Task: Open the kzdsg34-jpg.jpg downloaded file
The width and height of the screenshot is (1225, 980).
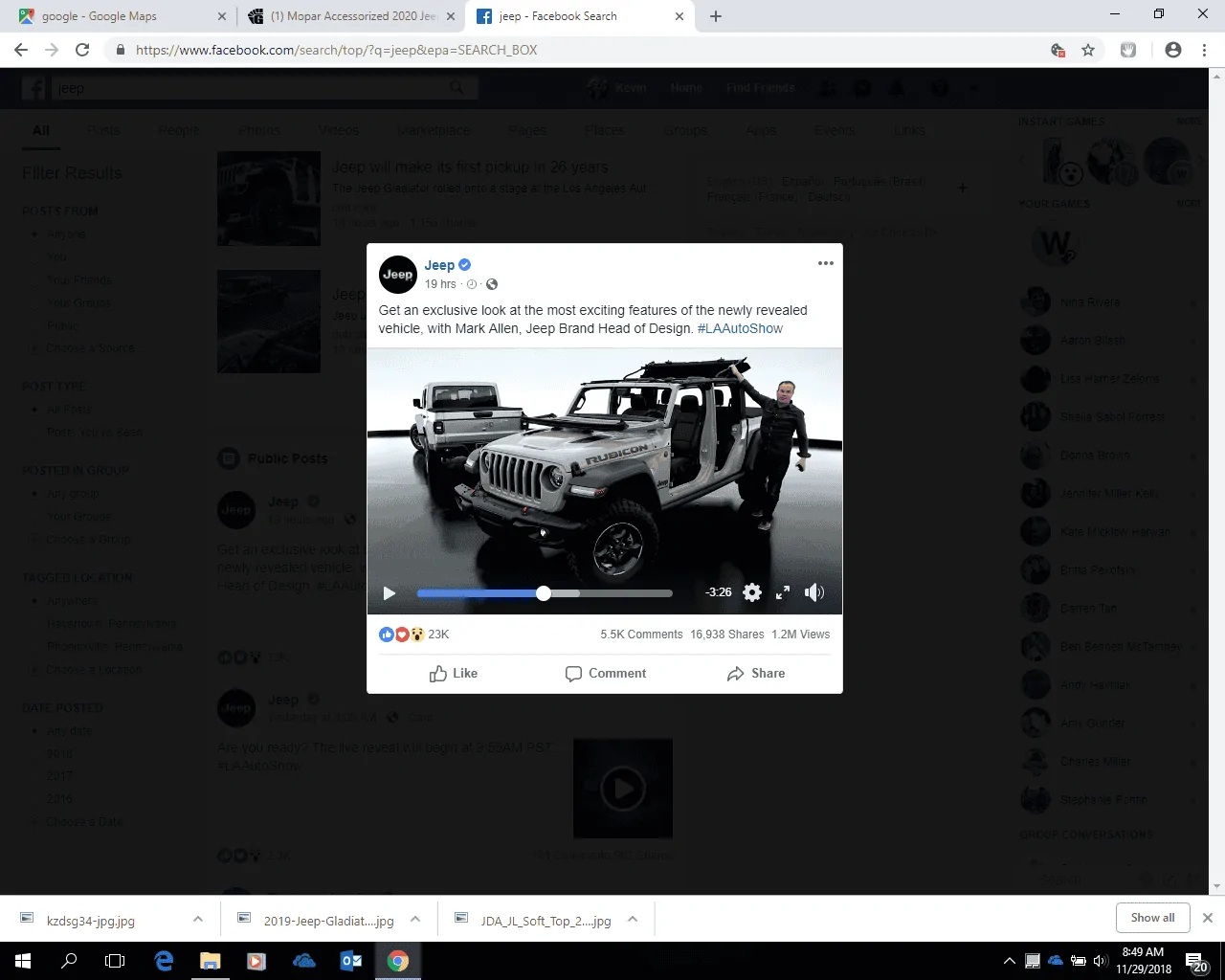Action: tap(91, 921)
